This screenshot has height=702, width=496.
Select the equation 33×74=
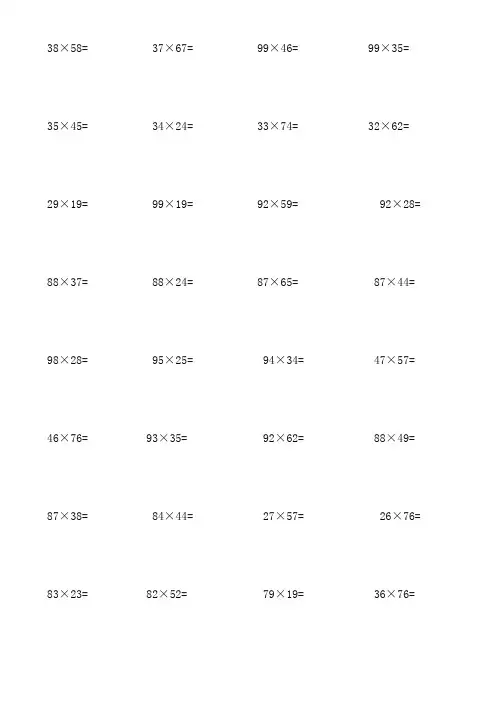point(278,126)
